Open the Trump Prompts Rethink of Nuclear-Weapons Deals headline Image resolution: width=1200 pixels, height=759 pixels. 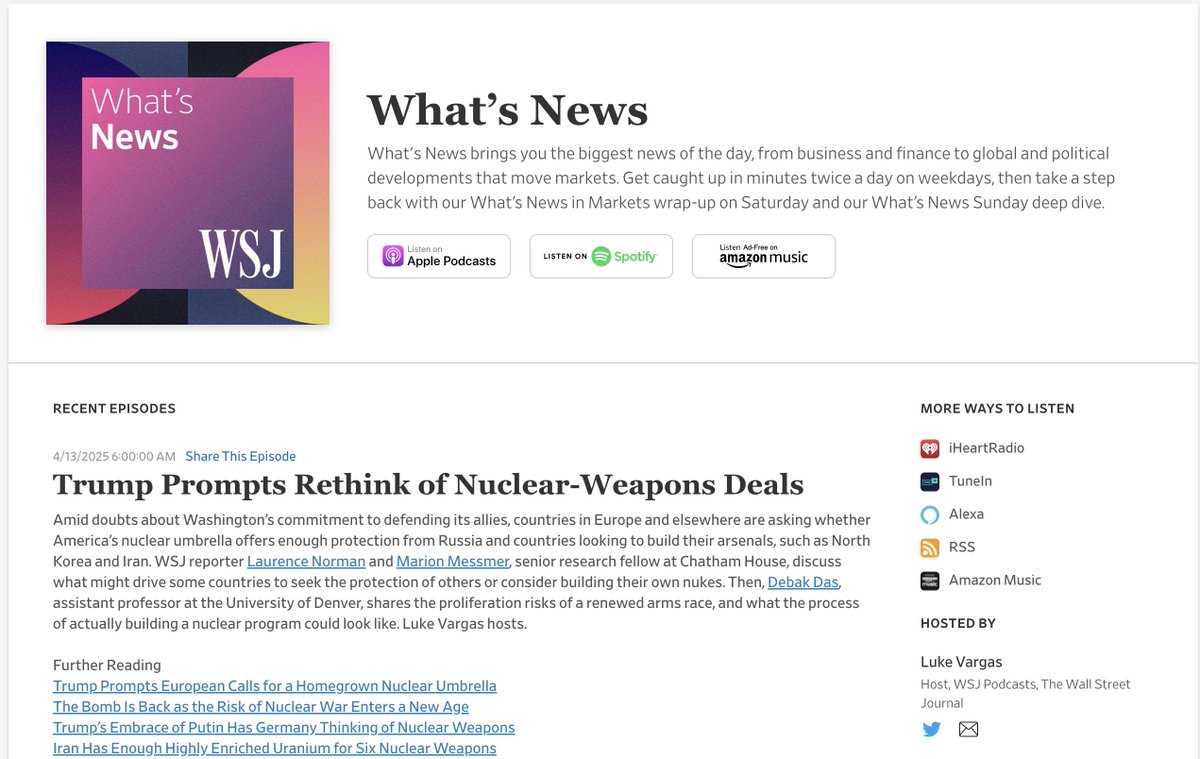point(428,485)
